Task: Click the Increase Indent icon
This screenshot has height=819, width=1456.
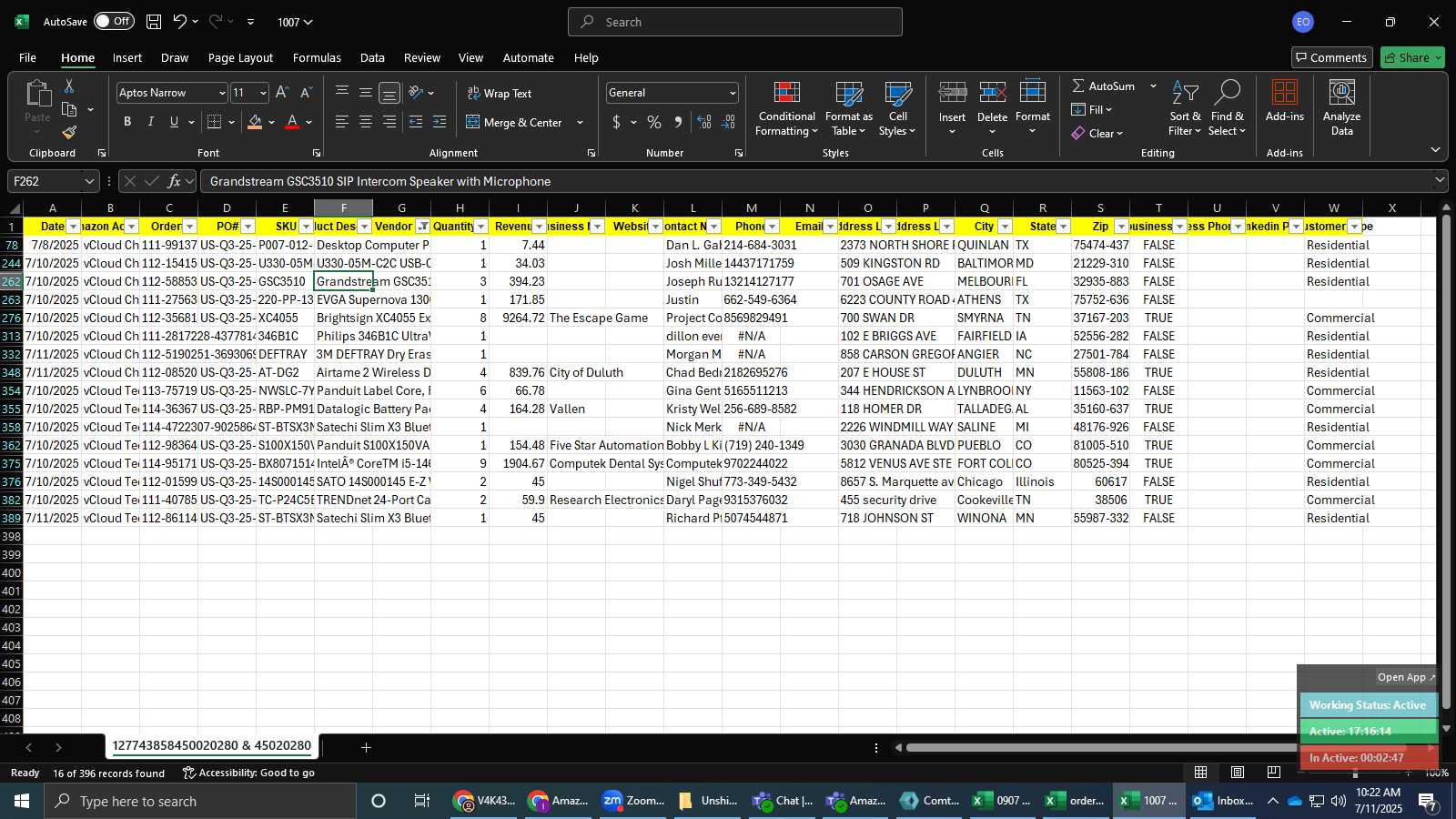Action: coord(440,122)
